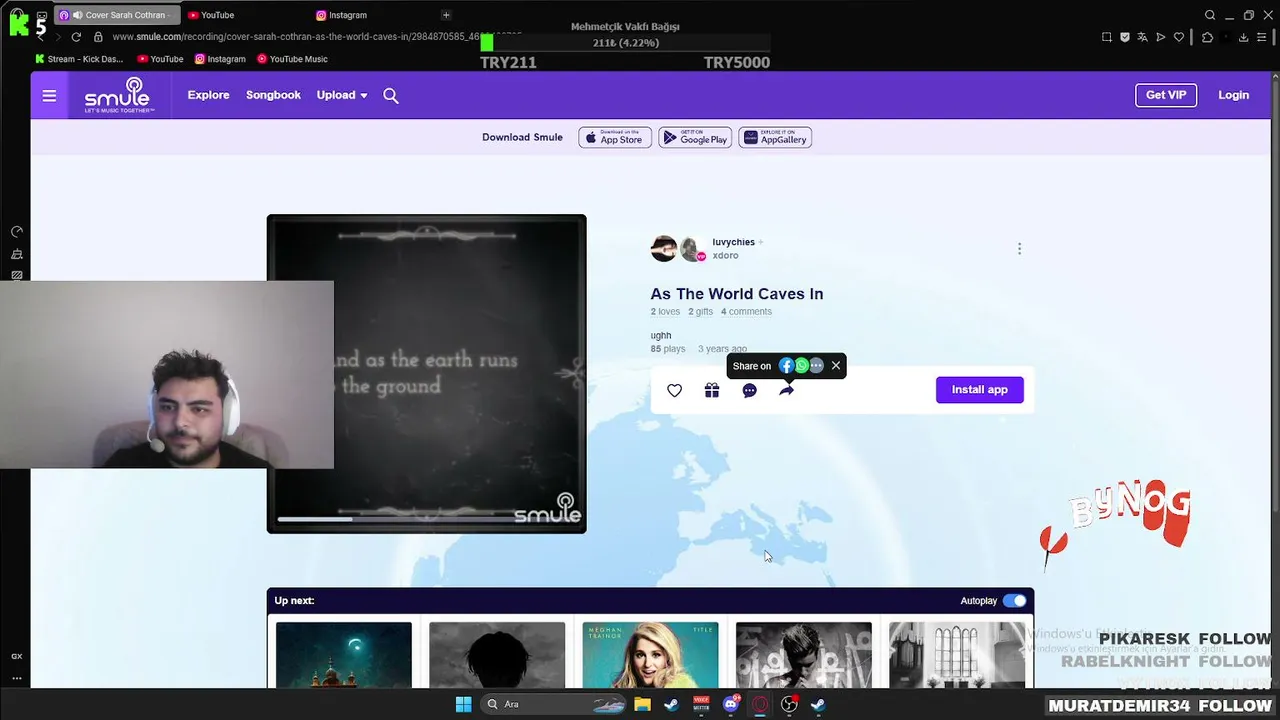
Task: Open Windows Start menu
Action: coord(463,704)
